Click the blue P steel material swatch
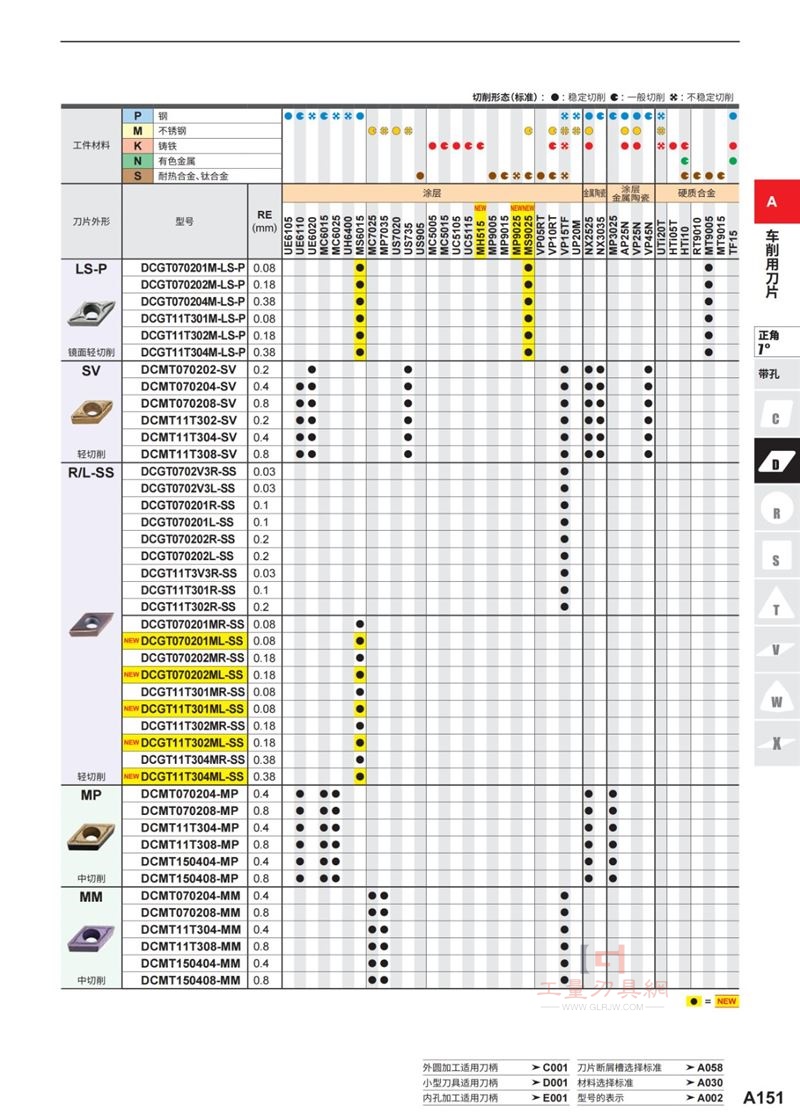 pos(138,116)
